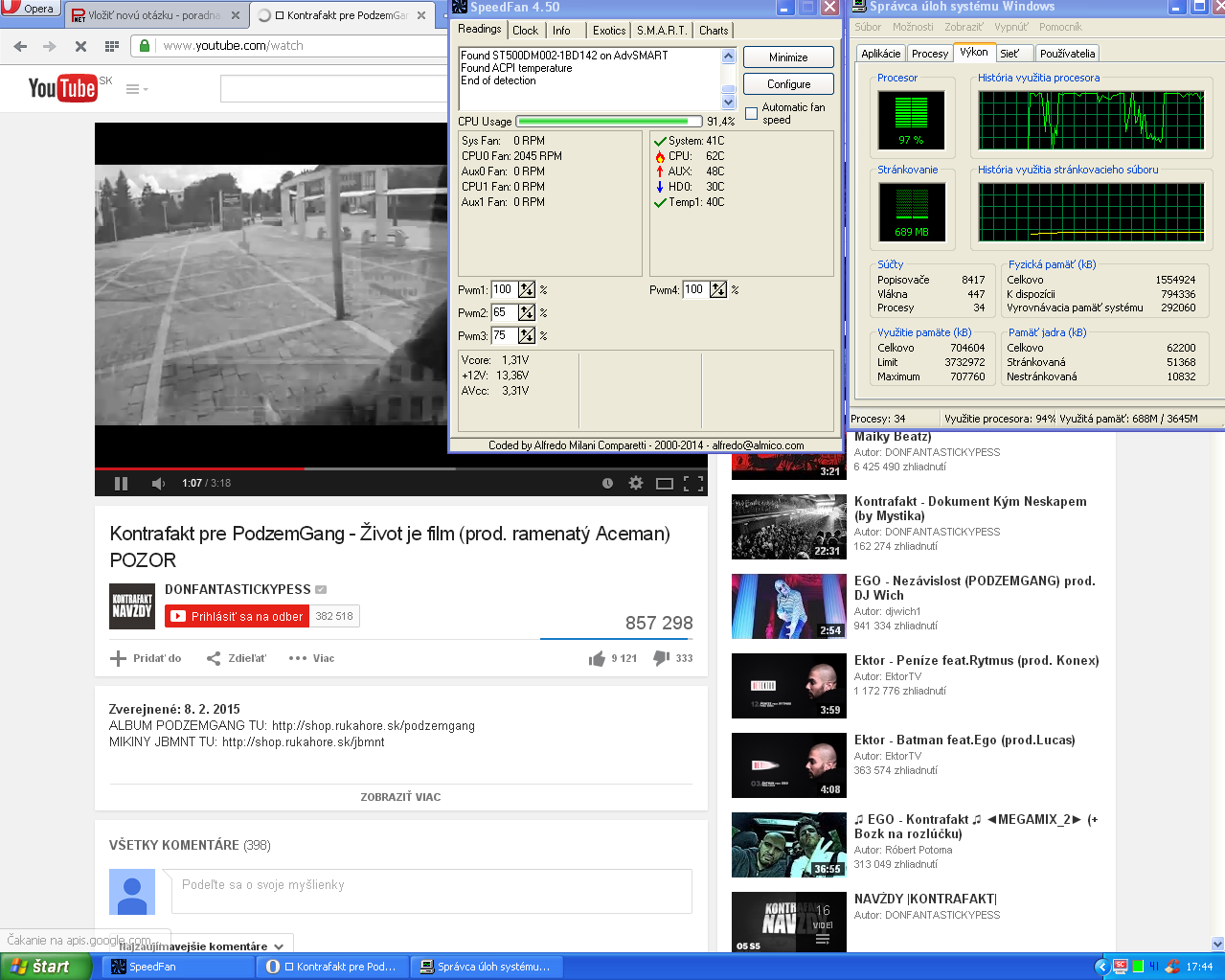The width and height of the screenshot is (1225, 980).
Task: Adjust Pwm4 value spinner arrows
Action: coord(718,289)
